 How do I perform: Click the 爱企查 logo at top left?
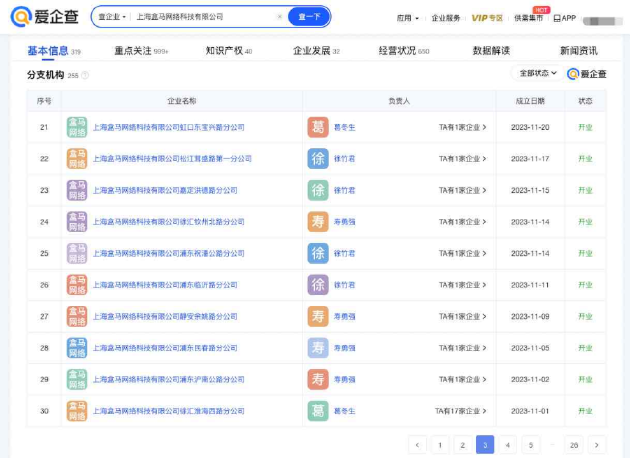coord(45,16)
